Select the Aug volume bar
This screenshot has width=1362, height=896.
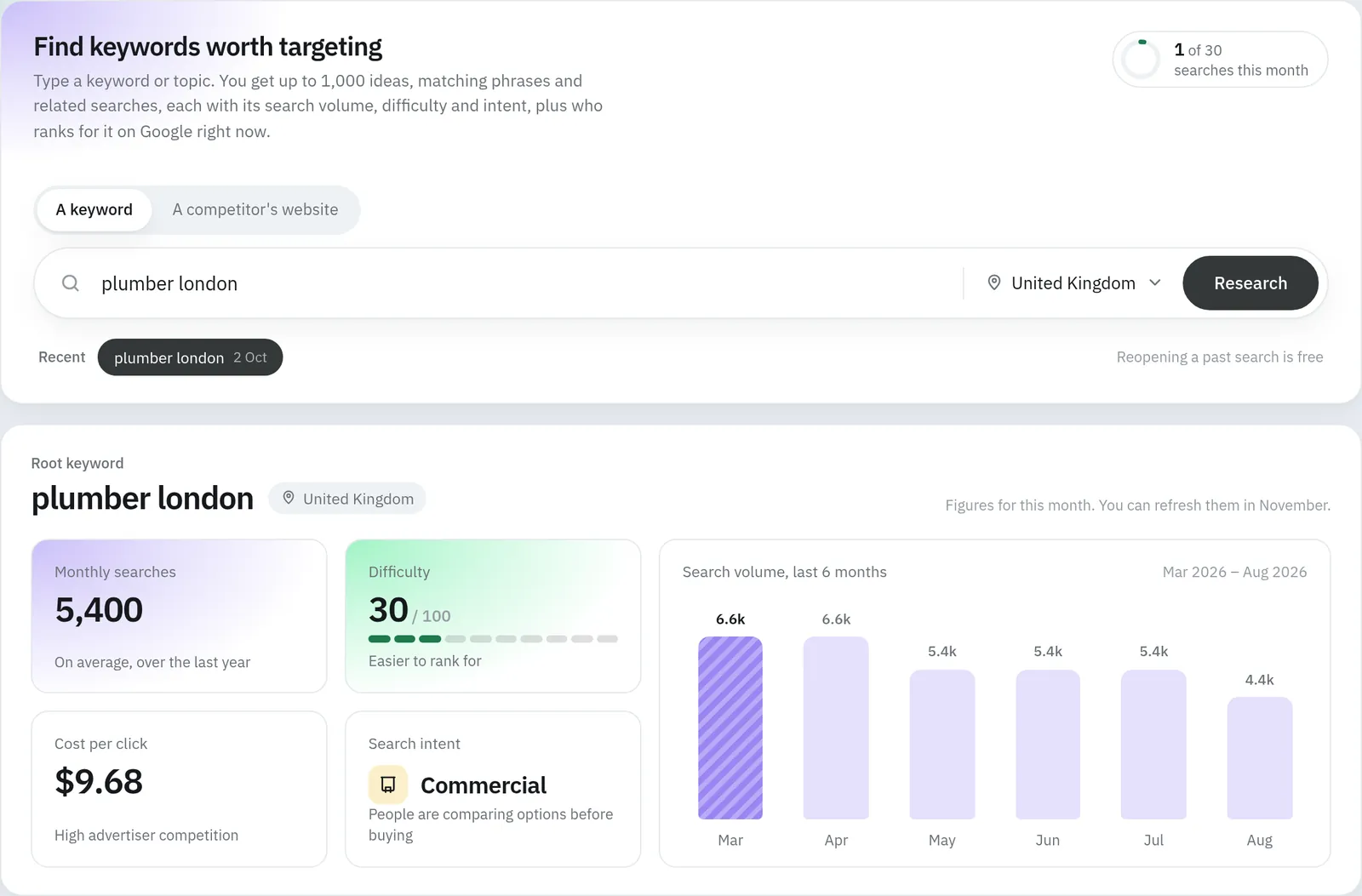1260,758
